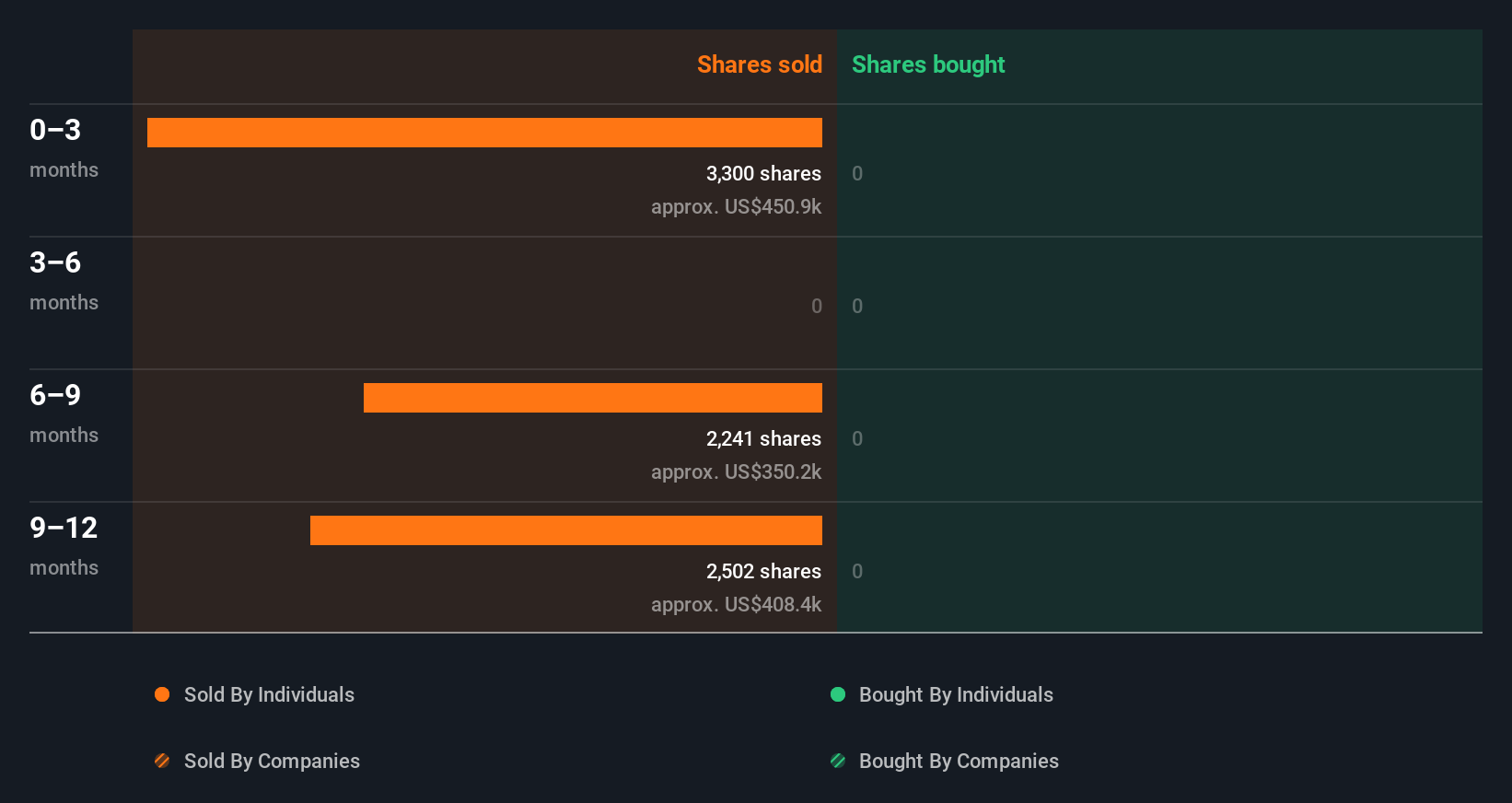Select the Bought By Individuals legend label
1512x803 pixels.
(956, 694)
